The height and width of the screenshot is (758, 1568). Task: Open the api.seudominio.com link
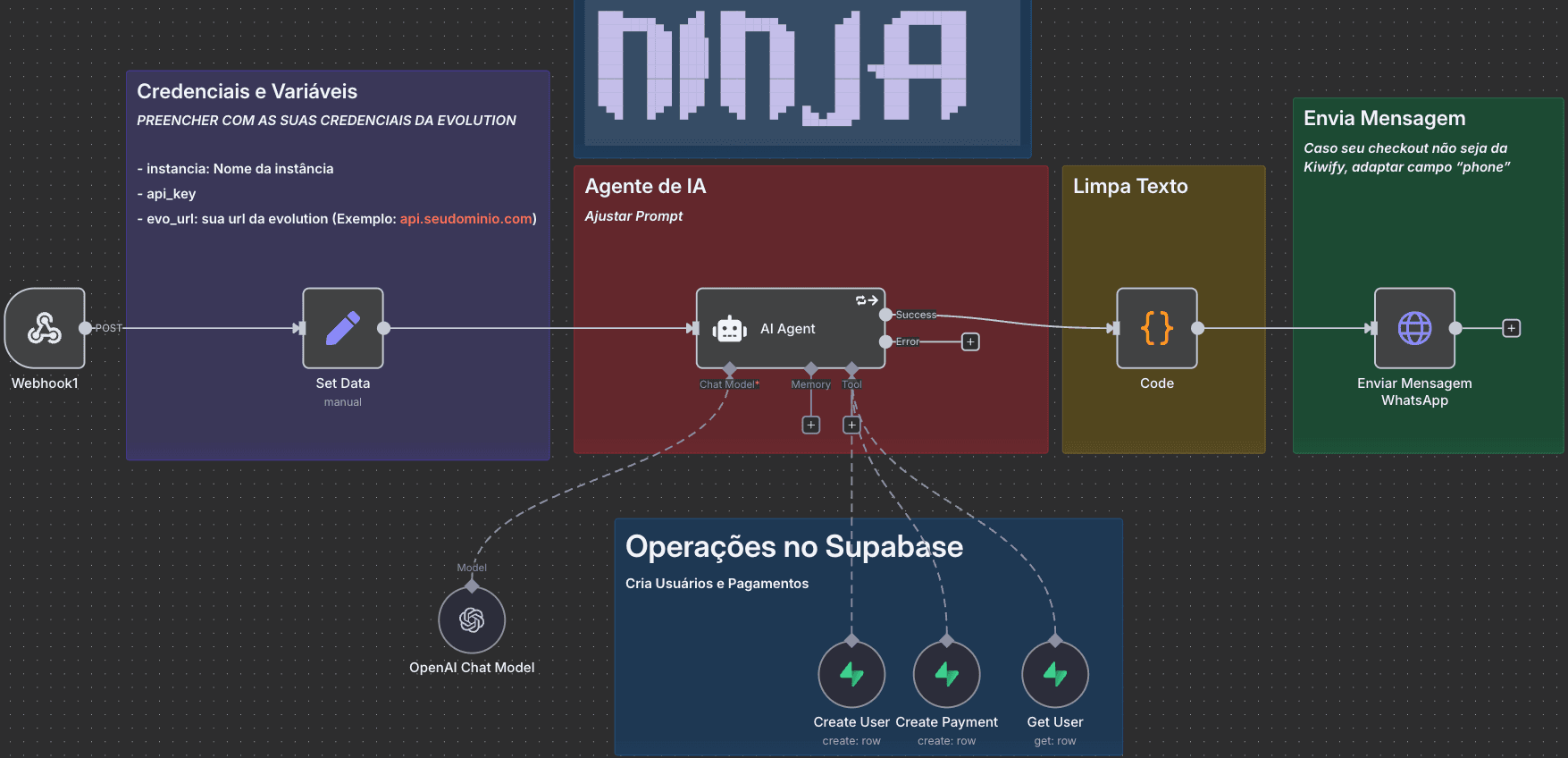[465, 219]
